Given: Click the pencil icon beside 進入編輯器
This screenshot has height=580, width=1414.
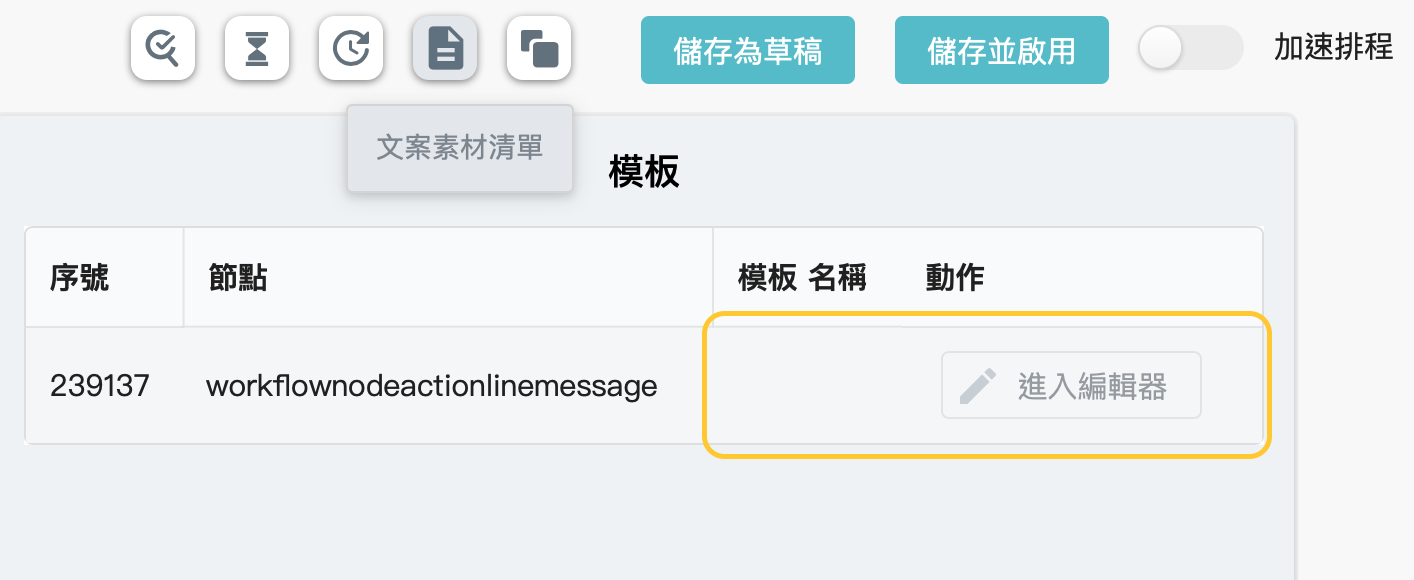Looking at the screenshot, I should tap(977, 386).
